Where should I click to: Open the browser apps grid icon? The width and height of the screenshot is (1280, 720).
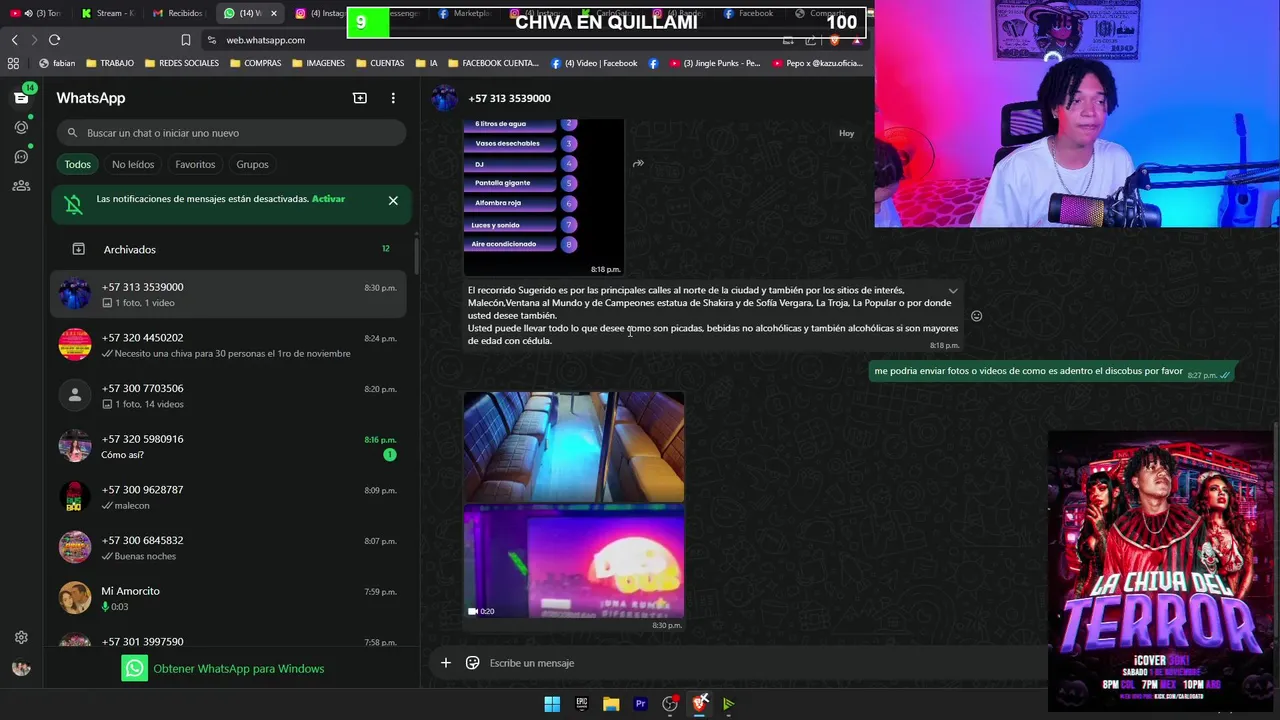pyautogui.click(x=13, y=63)
